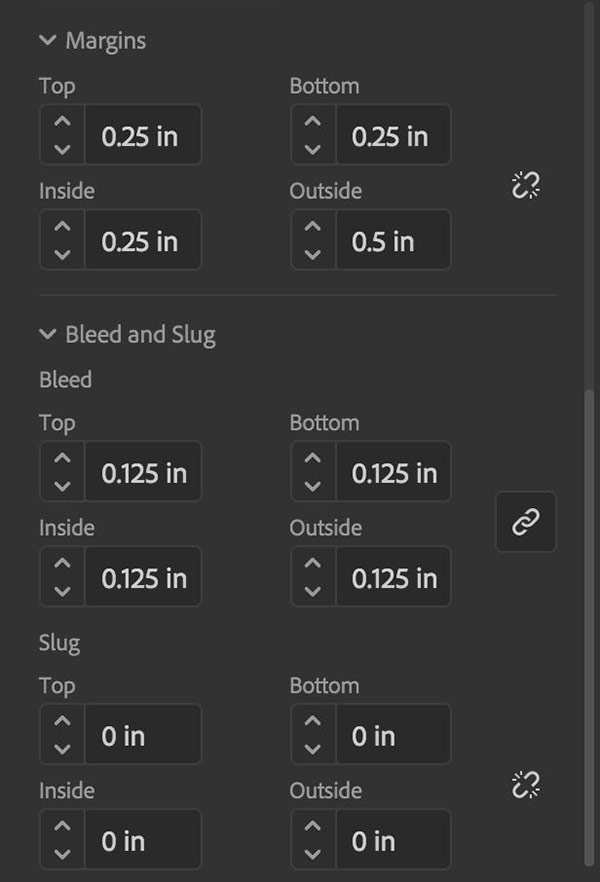600x882 pixels.
Task: Focus the slug Inside 0 in field
Action: pos(143,840)
